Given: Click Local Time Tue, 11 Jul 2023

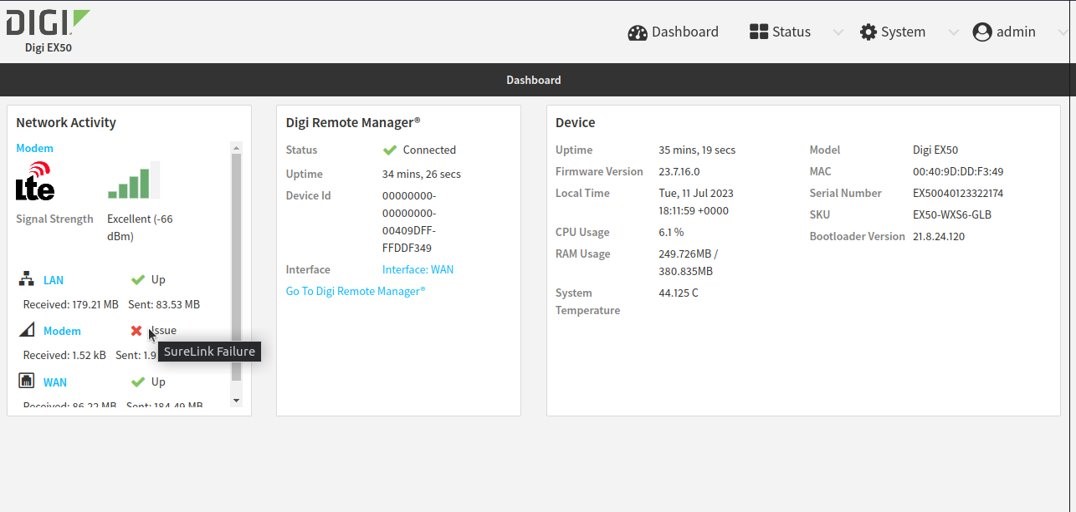Looking at the screenshot, I should [x=696, y=202].
